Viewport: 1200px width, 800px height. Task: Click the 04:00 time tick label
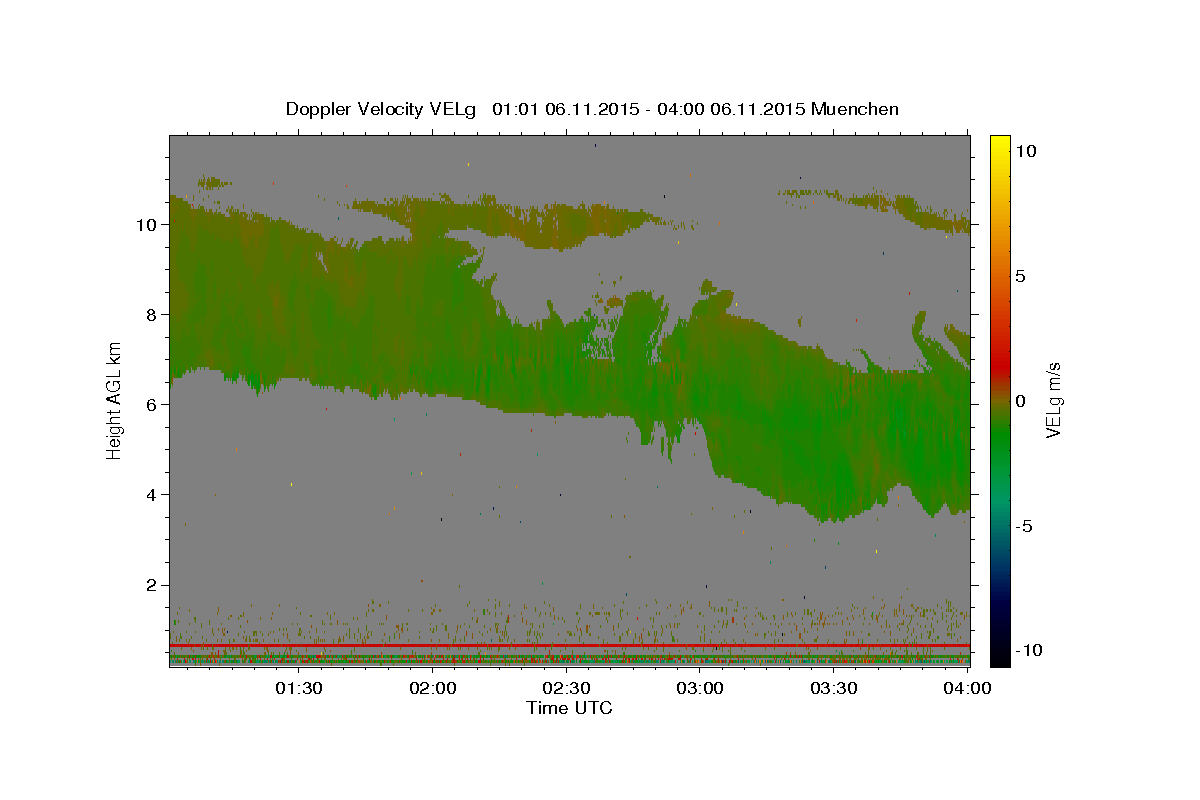click(x=968, y=688)
